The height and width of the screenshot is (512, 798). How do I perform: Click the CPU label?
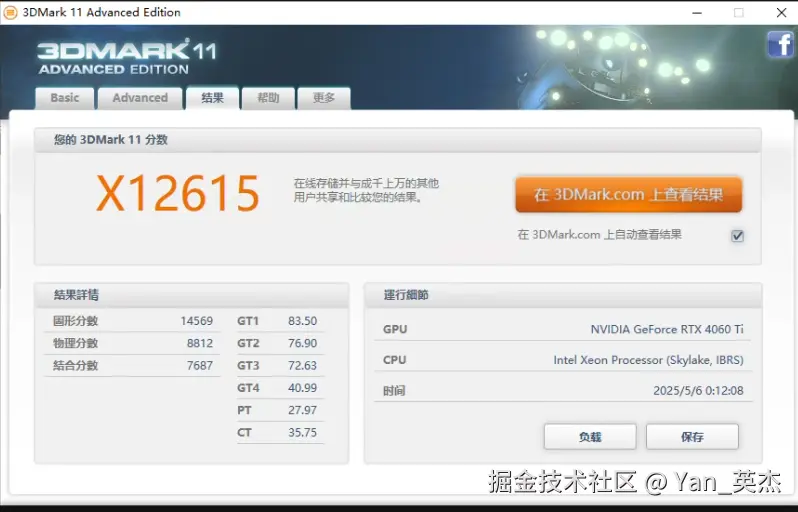pos(394,360)
